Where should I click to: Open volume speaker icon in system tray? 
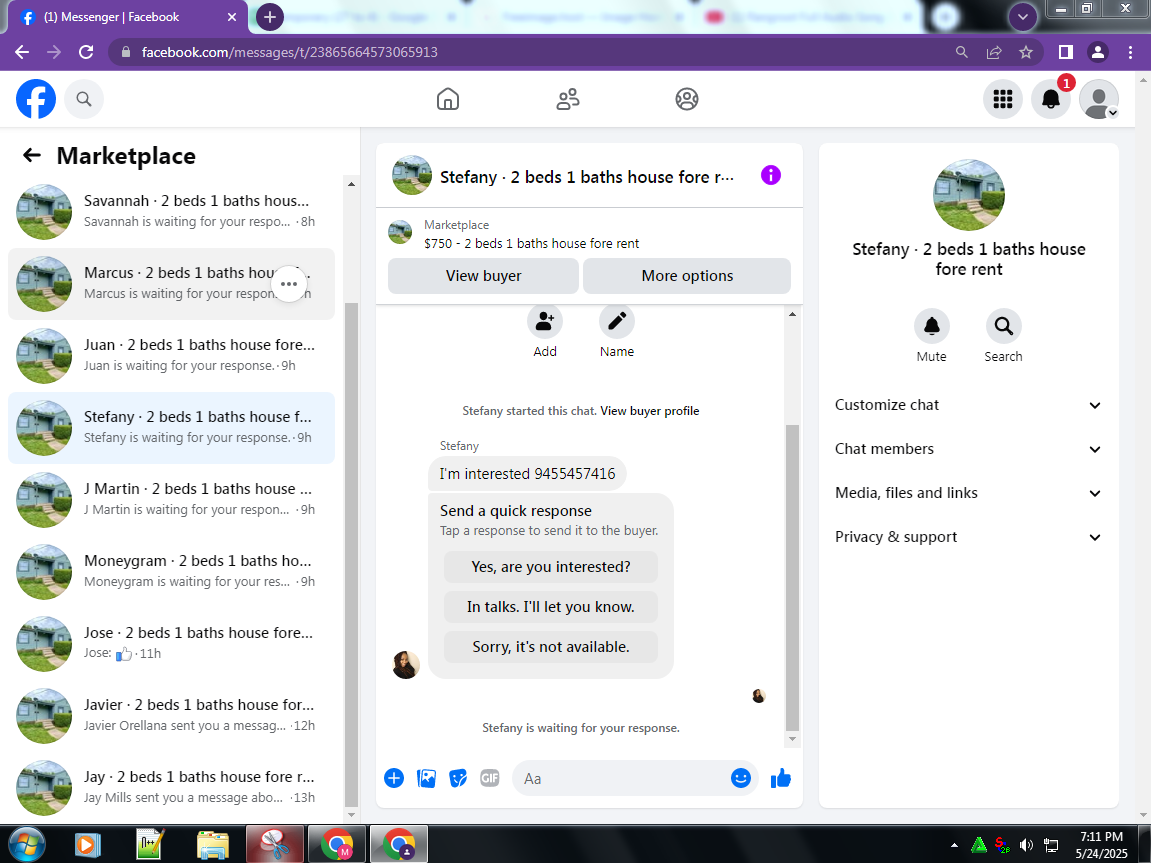1026,845
